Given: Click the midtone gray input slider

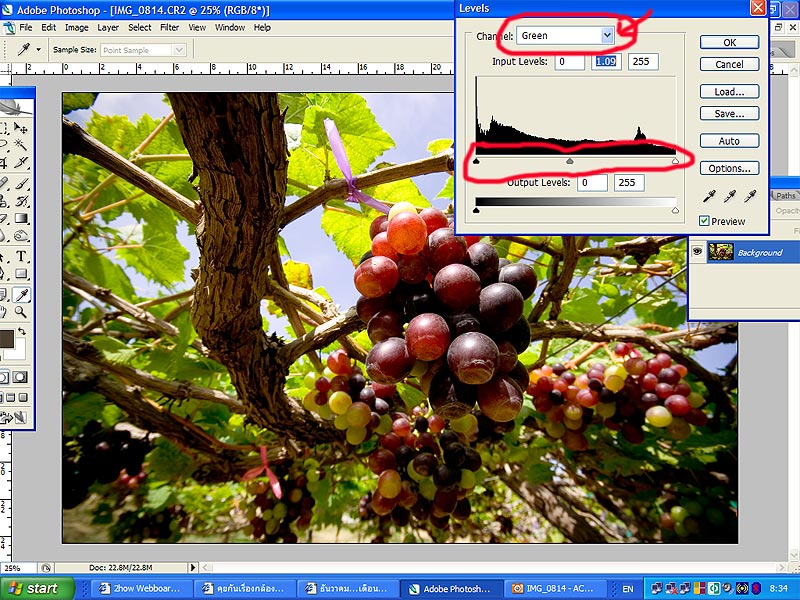Looking at the screenshot, I should coord(570,161).
